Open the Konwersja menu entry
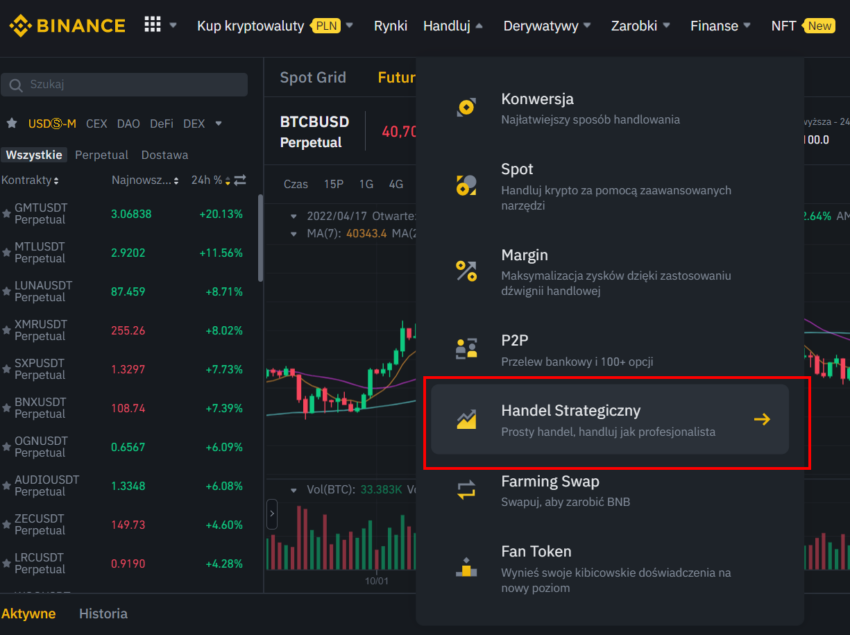This screenshot has width=850, height=635. click(x=610, y=108)
